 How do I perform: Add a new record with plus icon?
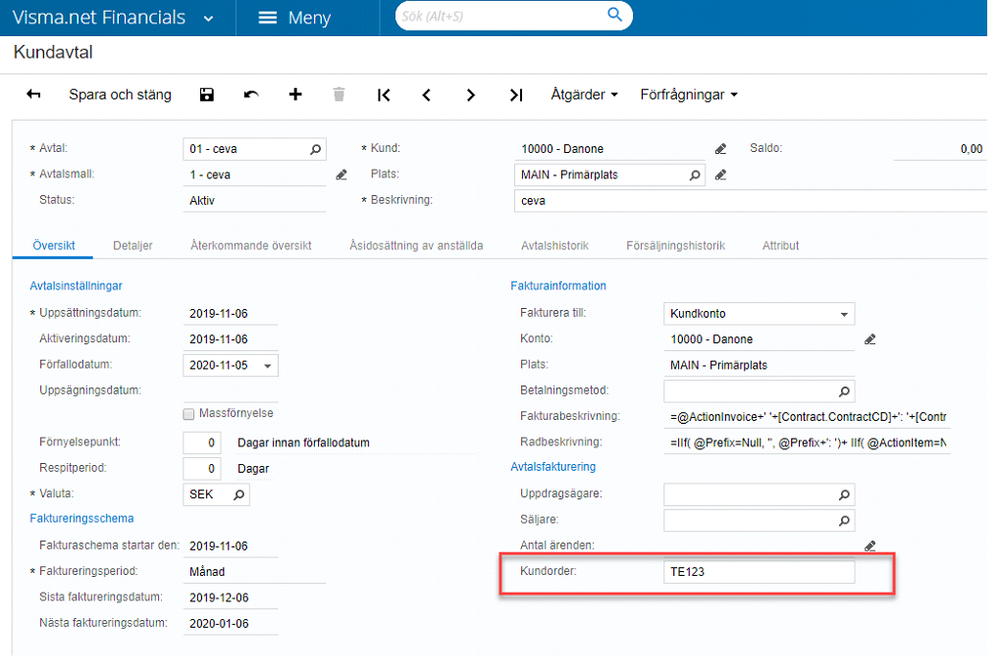(295, 94)
